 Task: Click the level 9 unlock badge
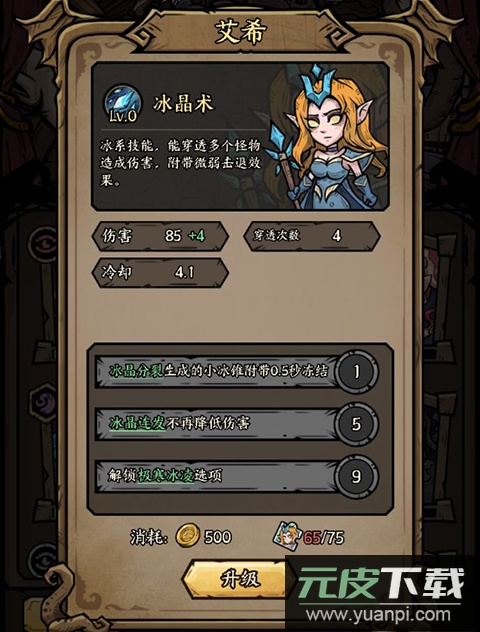pos(356,476)
